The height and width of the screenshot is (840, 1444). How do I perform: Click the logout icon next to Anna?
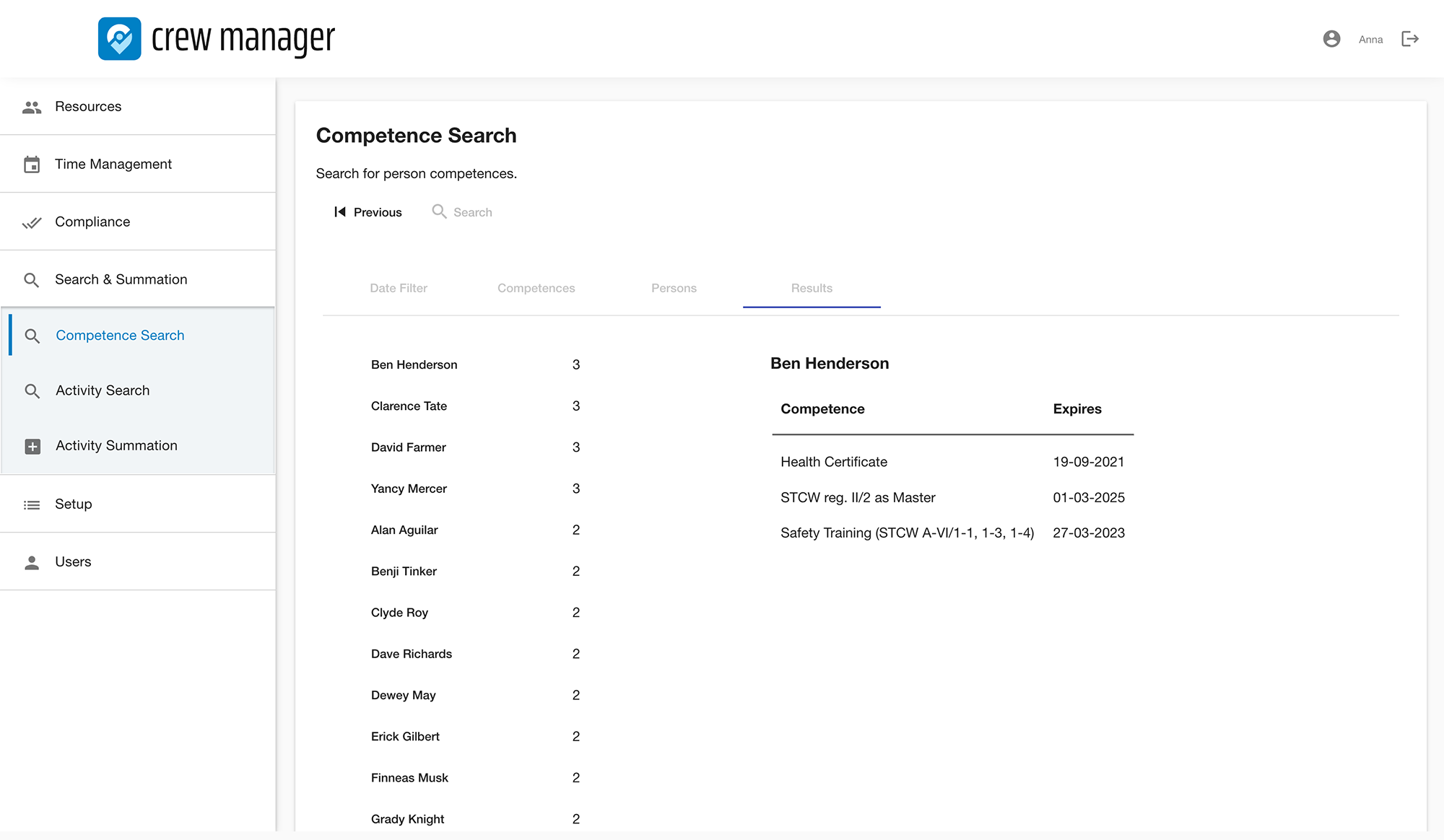pyautogui.click(x=1409, y=39)
